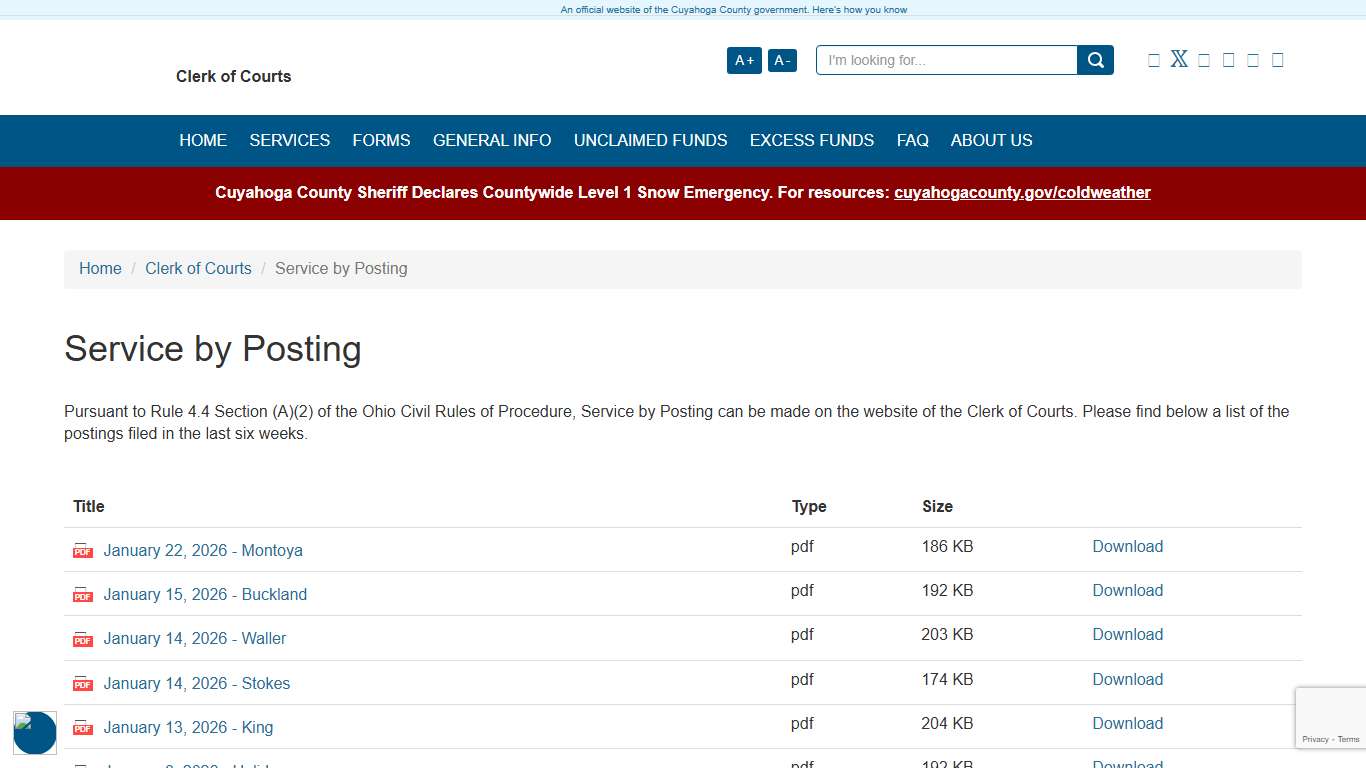
Task: Click PDF icon beside January 14 Stokes
Action: tap(83, 684)
